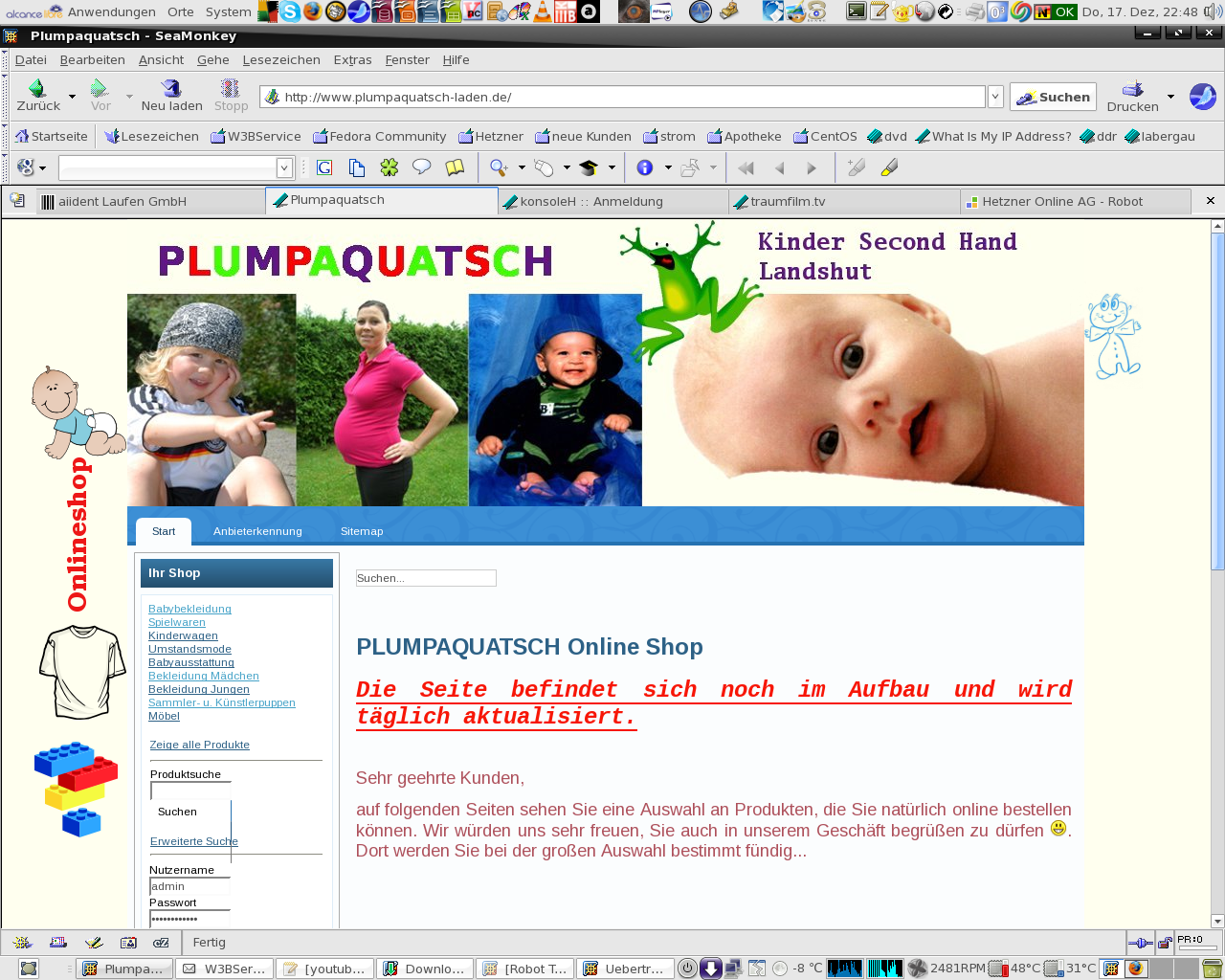Open Composer pen icon in status bar
The image size is (1225, 980).
pyautogui.click(x=94, y=943)
